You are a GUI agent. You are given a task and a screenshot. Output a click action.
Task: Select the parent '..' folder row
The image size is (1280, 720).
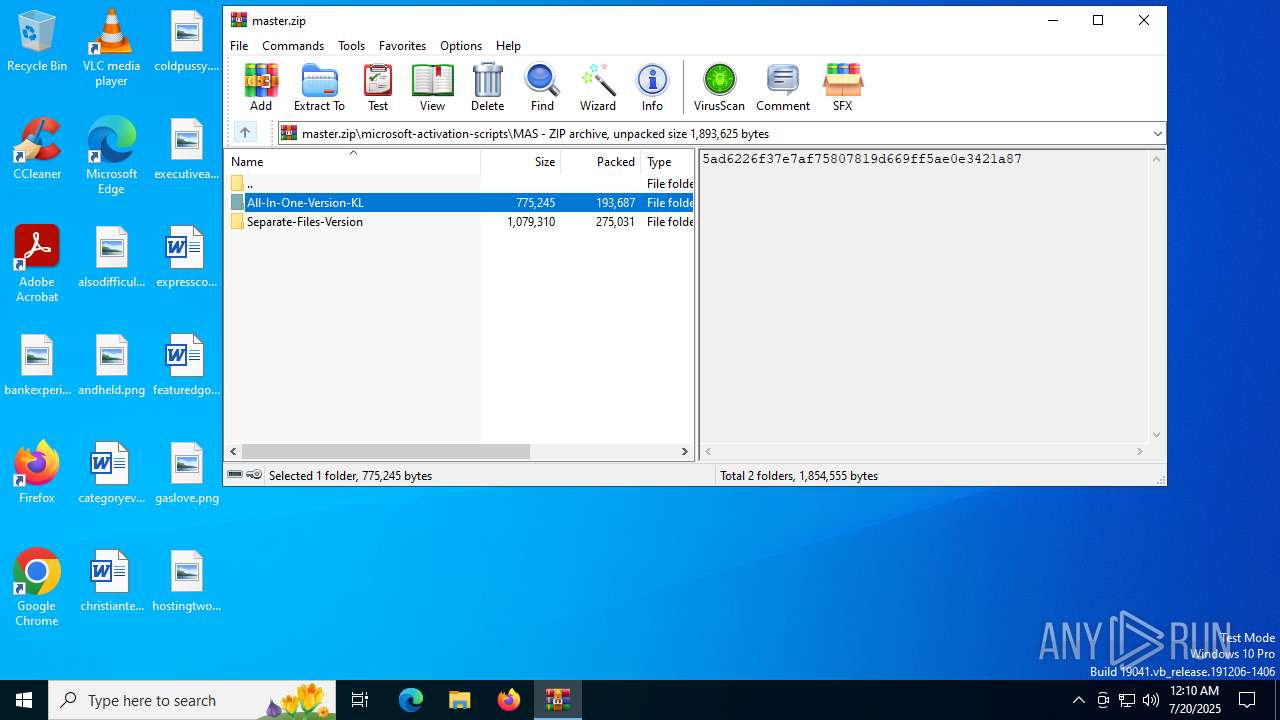(x=459, y=183)
